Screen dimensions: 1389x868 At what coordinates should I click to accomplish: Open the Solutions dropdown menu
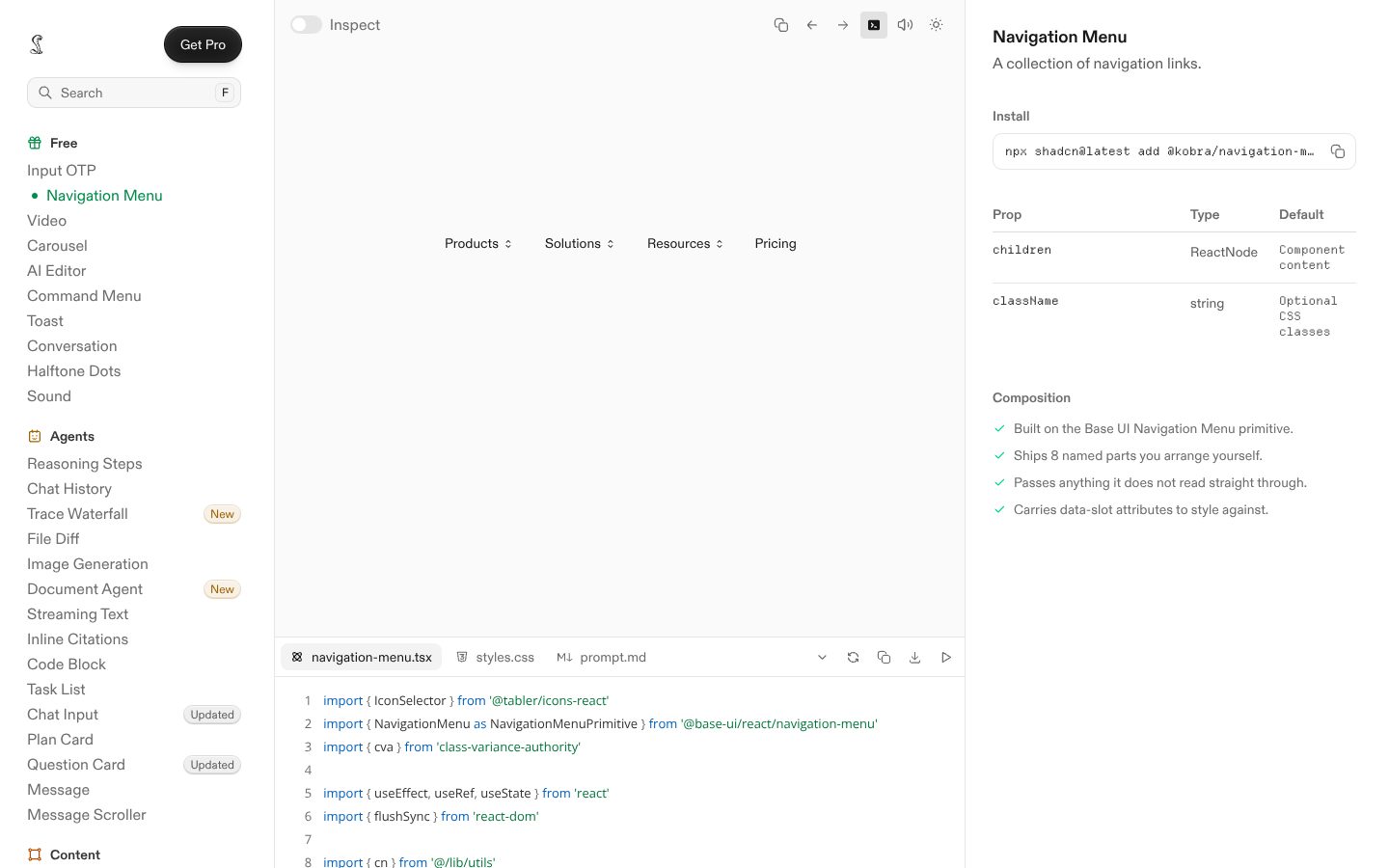[580, 244]
